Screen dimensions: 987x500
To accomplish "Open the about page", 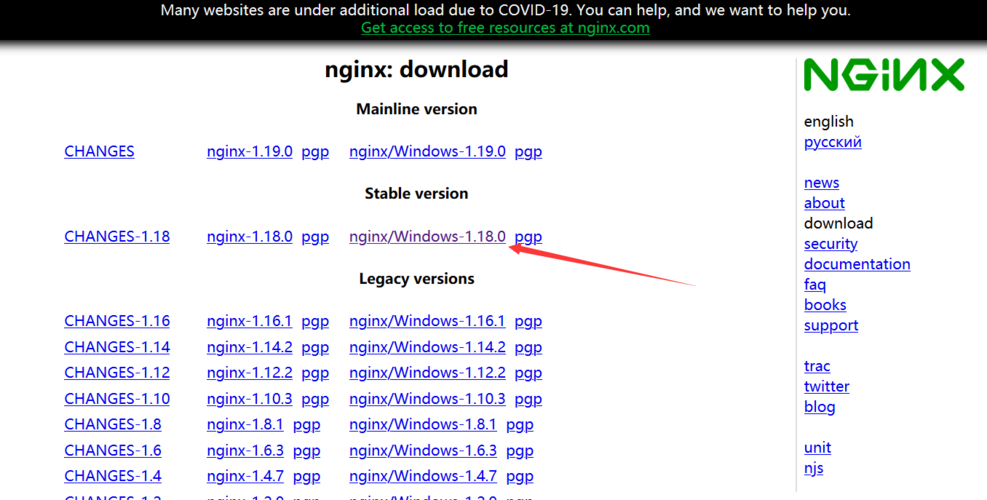I will 824,203.
